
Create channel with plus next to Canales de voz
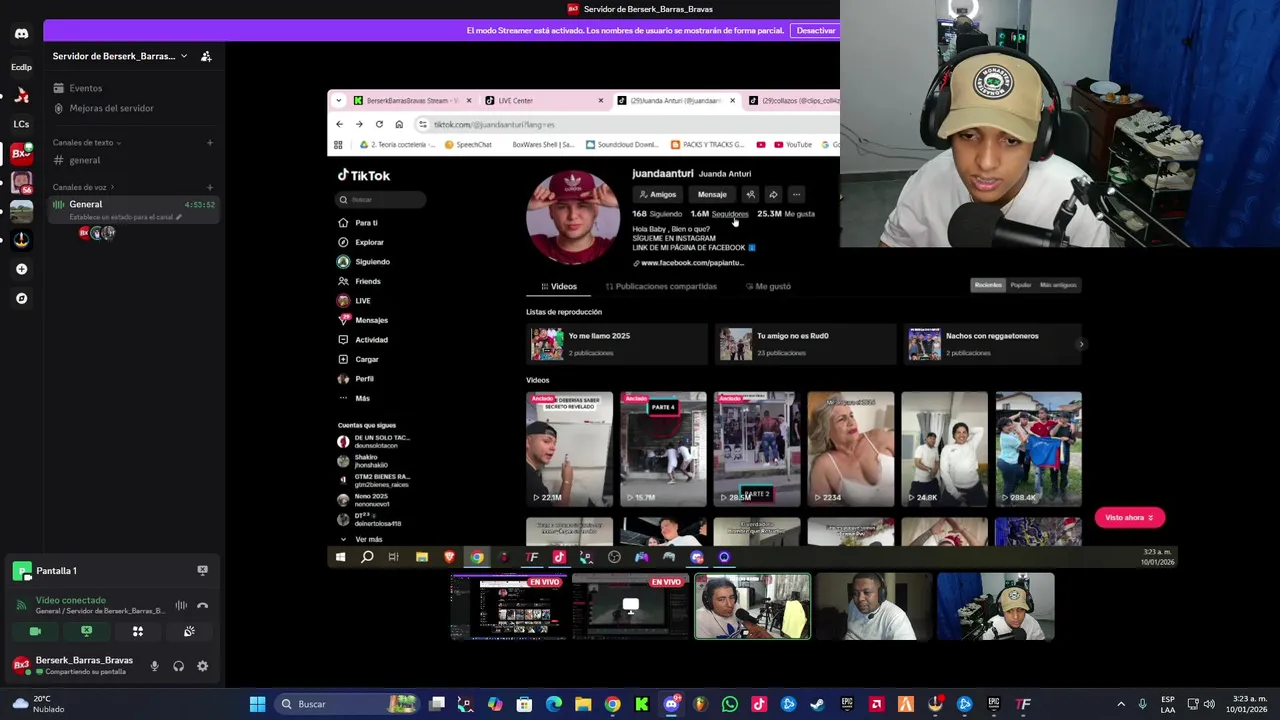point(209,187)
